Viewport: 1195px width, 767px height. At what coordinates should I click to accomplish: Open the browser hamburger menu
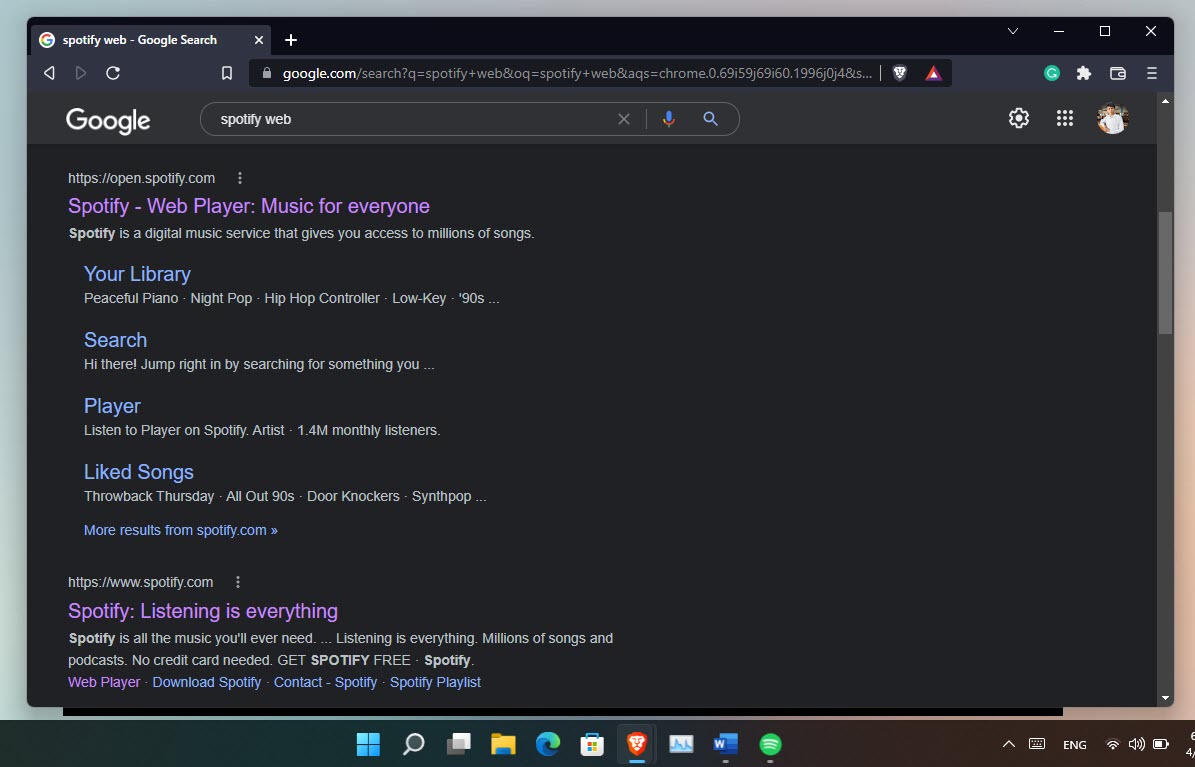coord(1152,73)
